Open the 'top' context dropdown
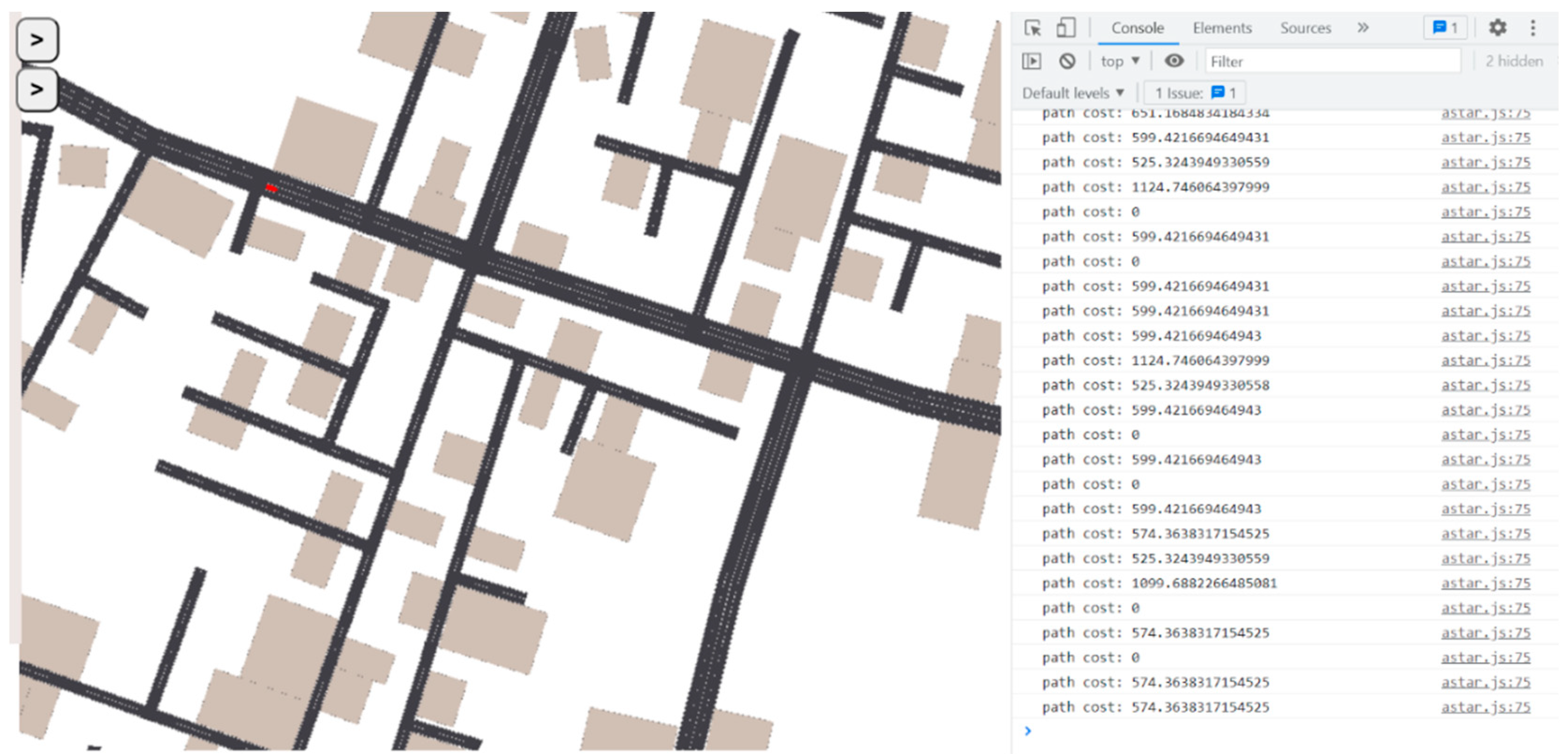The height and width of the screenshot is (754, 1568). 1119,61
